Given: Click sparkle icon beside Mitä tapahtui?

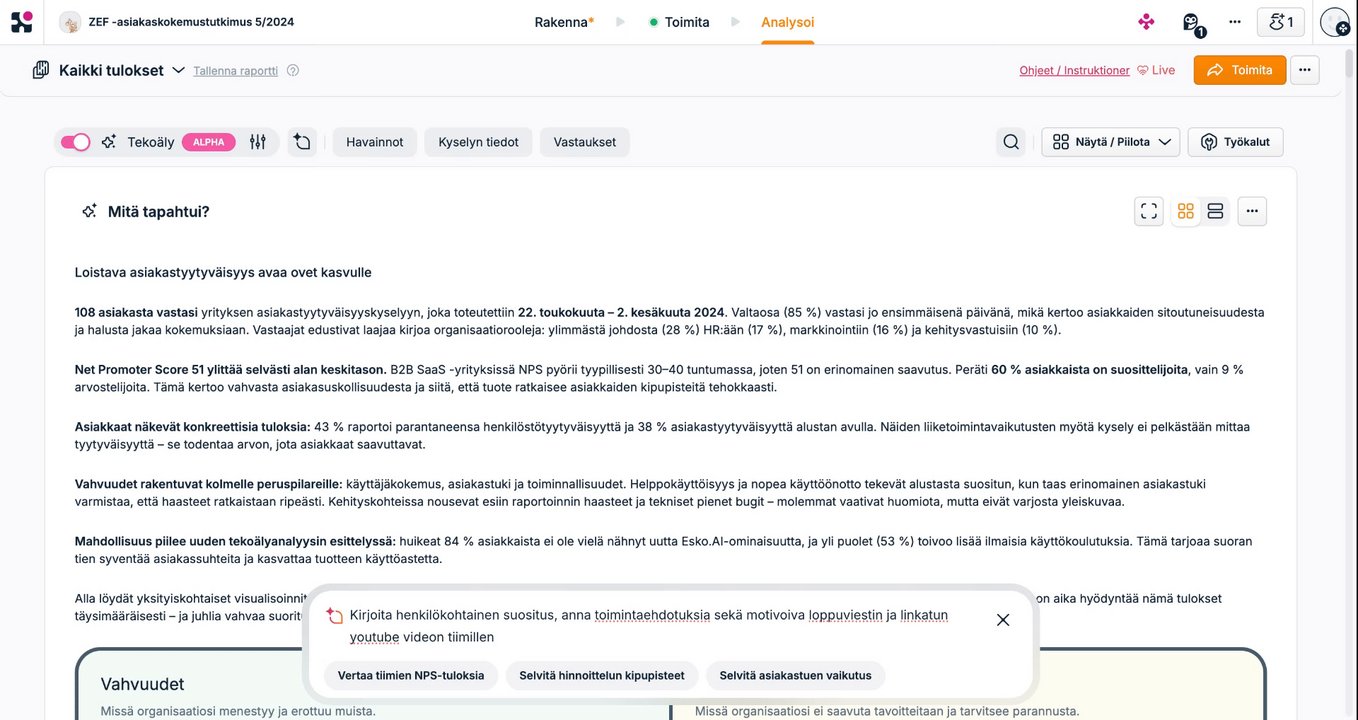Looking at the screenshot, I should 89,211.
